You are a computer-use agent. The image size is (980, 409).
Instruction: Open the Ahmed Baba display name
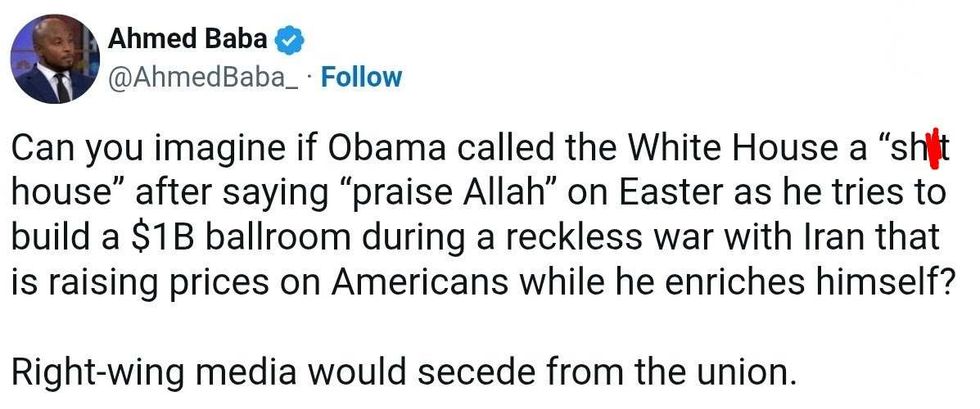188,39
